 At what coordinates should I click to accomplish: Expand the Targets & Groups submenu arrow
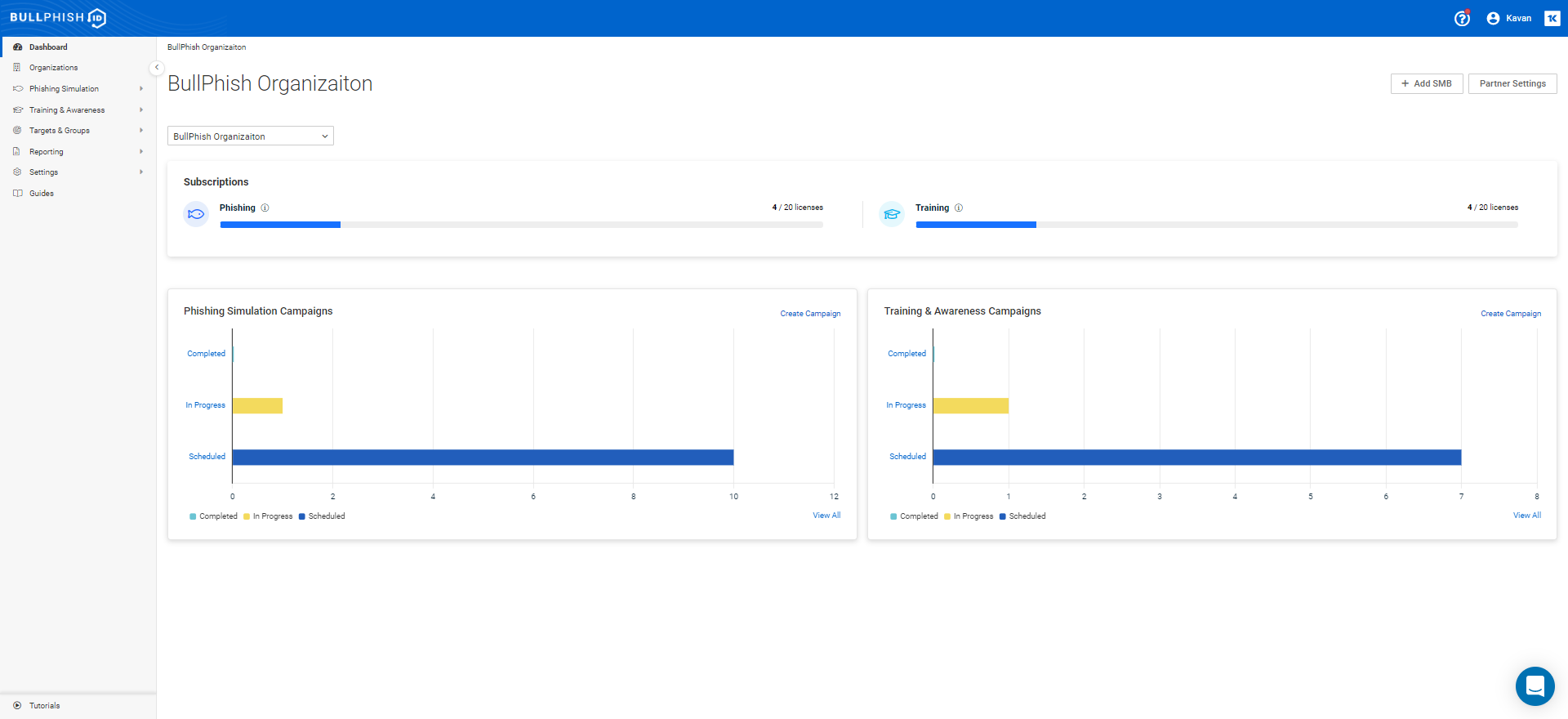coord(141,131)
